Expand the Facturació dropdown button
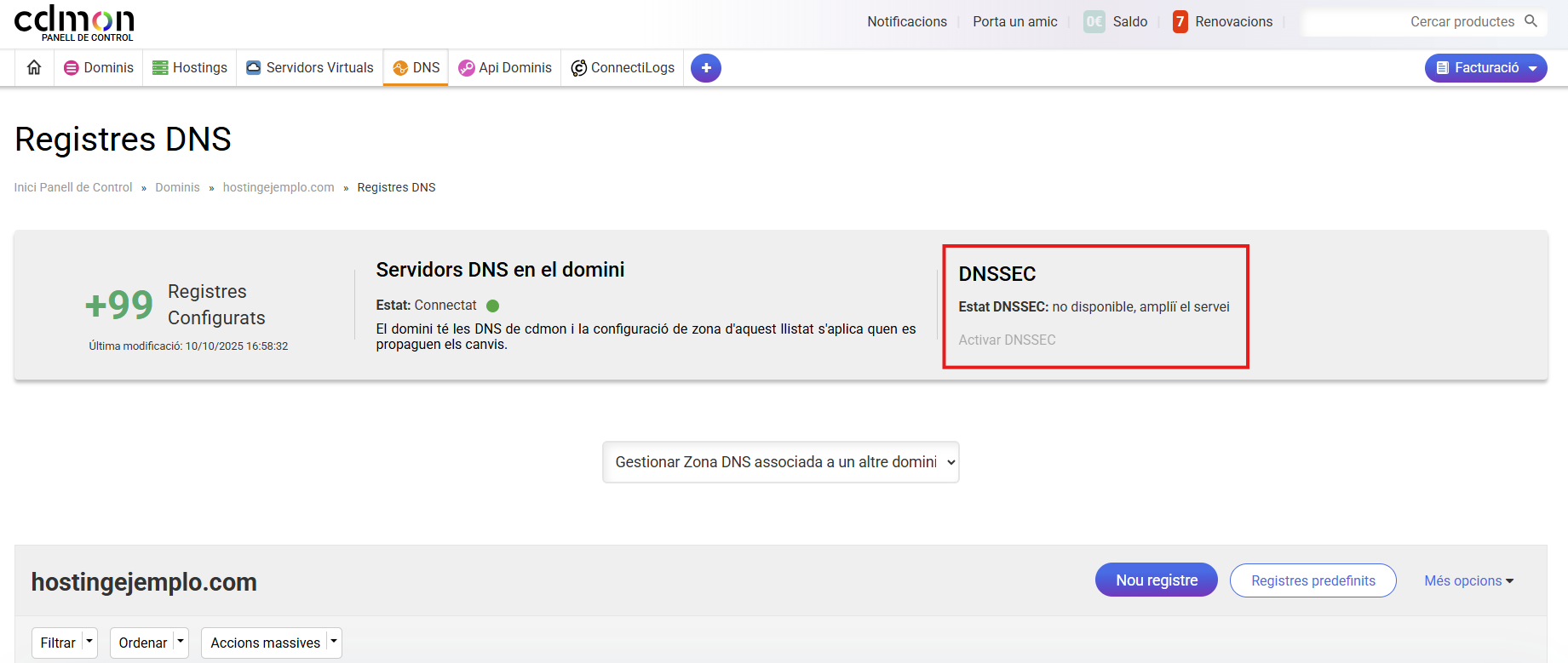The image size is (1568, 663). (x=1485, y=68)
